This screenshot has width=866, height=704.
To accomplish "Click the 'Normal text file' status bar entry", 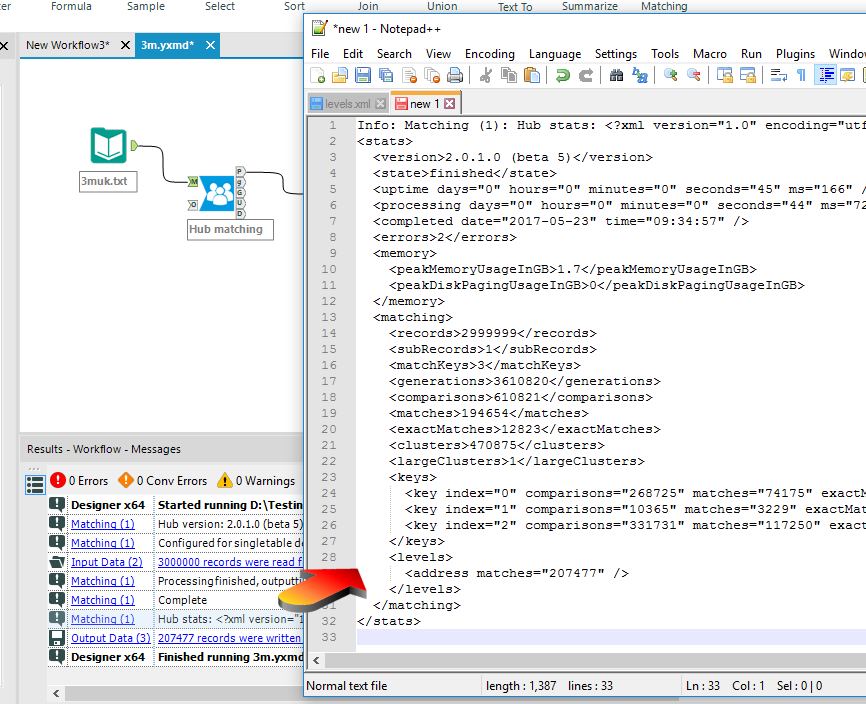I will click(x=347, y=686).
